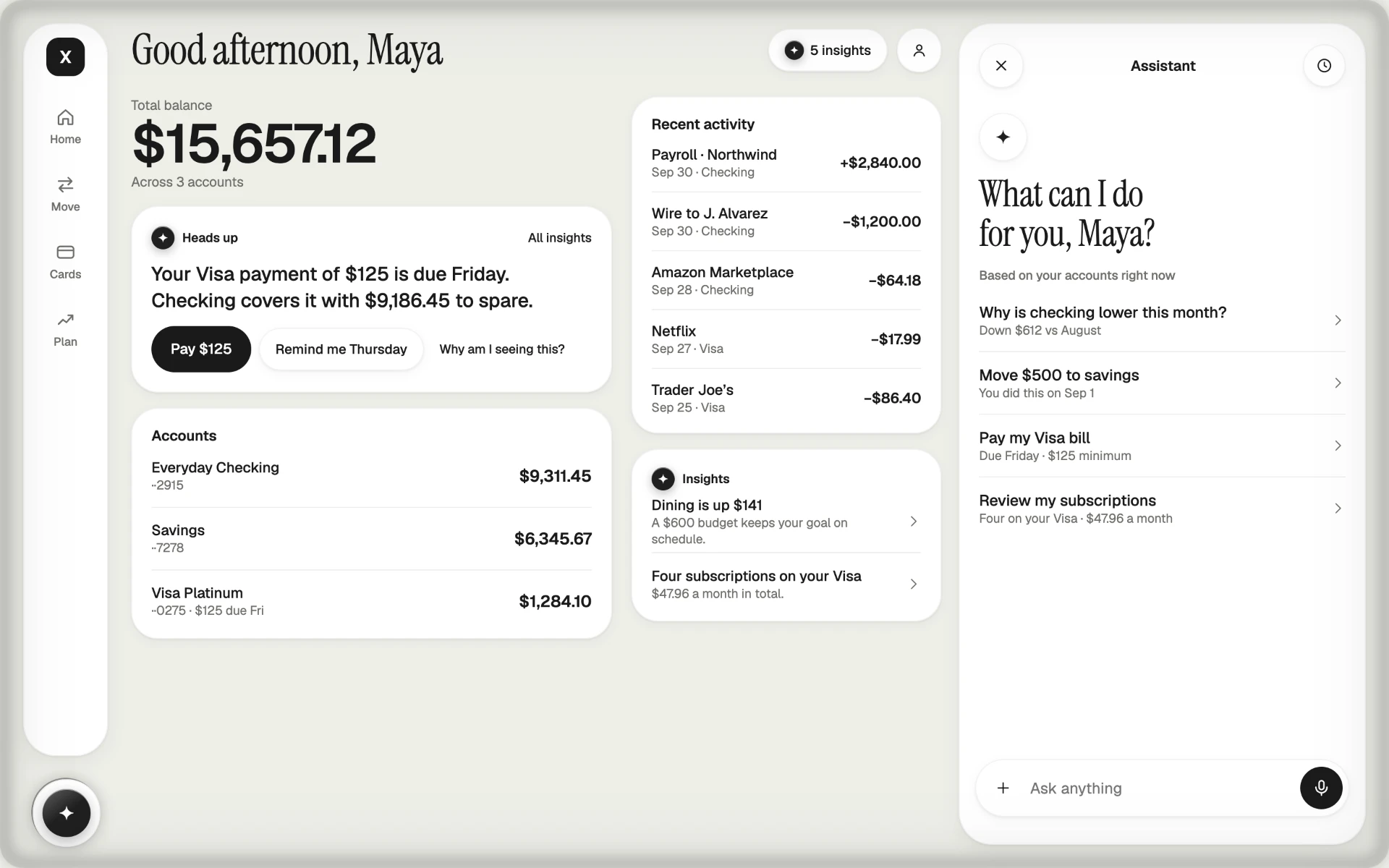
Task: Click 'Why am I seeing this?' link
Action: point(502,349)
